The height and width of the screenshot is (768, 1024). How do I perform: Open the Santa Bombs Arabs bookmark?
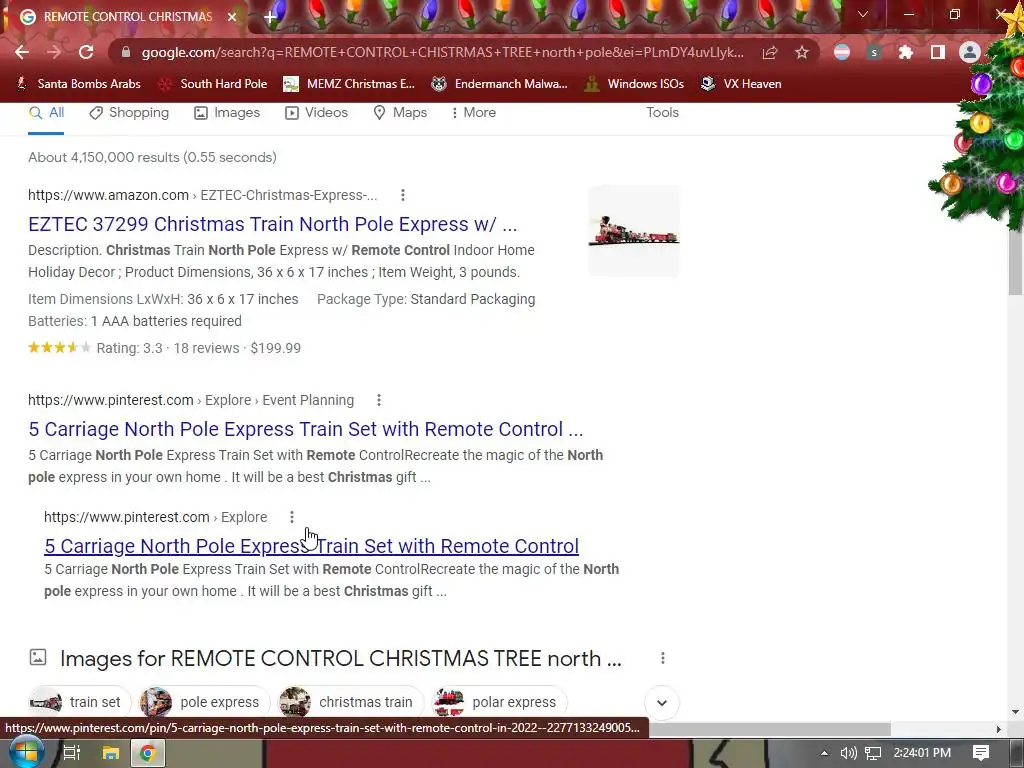point(79,84)
